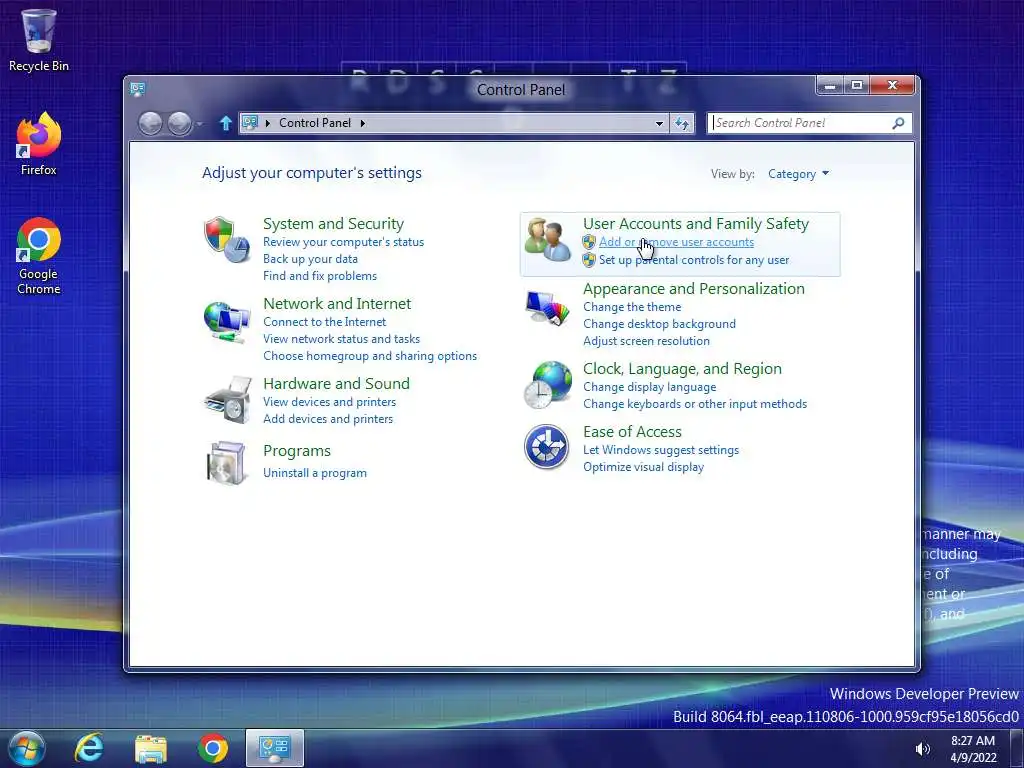Click Change keyboards or other input methods

[695, 404]
